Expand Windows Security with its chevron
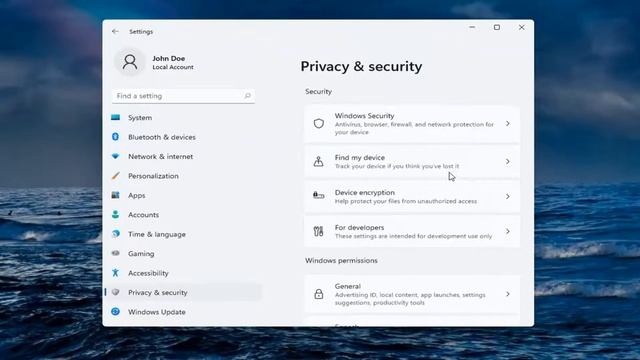 point(508,124)
